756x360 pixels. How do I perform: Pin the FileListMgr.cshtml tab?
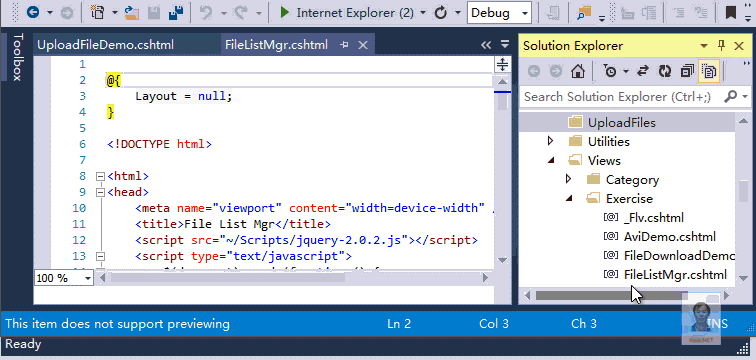click(344, 45)
